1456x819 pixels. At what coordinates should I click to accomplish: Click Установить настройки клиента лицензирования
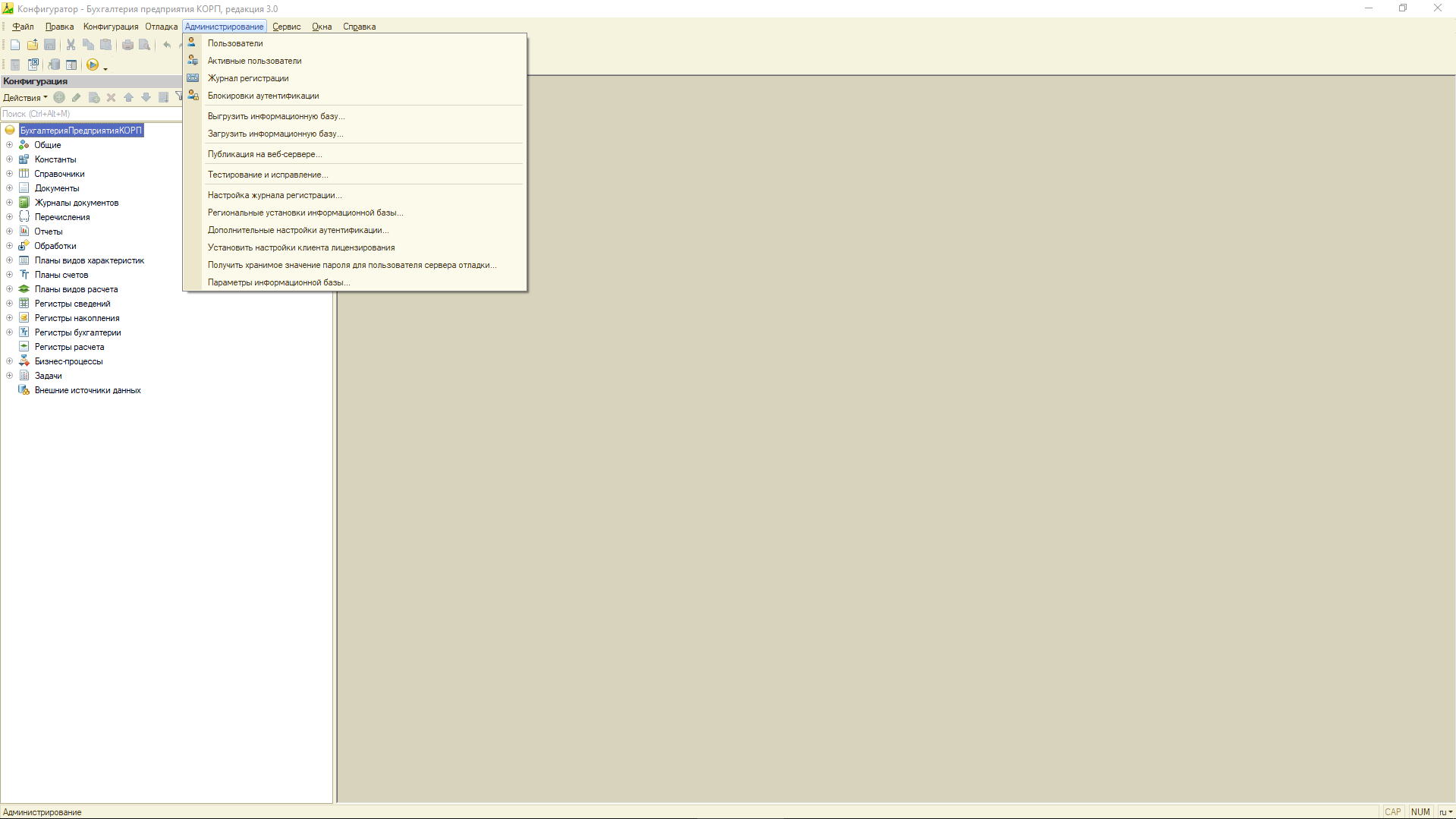click(355, 247)
